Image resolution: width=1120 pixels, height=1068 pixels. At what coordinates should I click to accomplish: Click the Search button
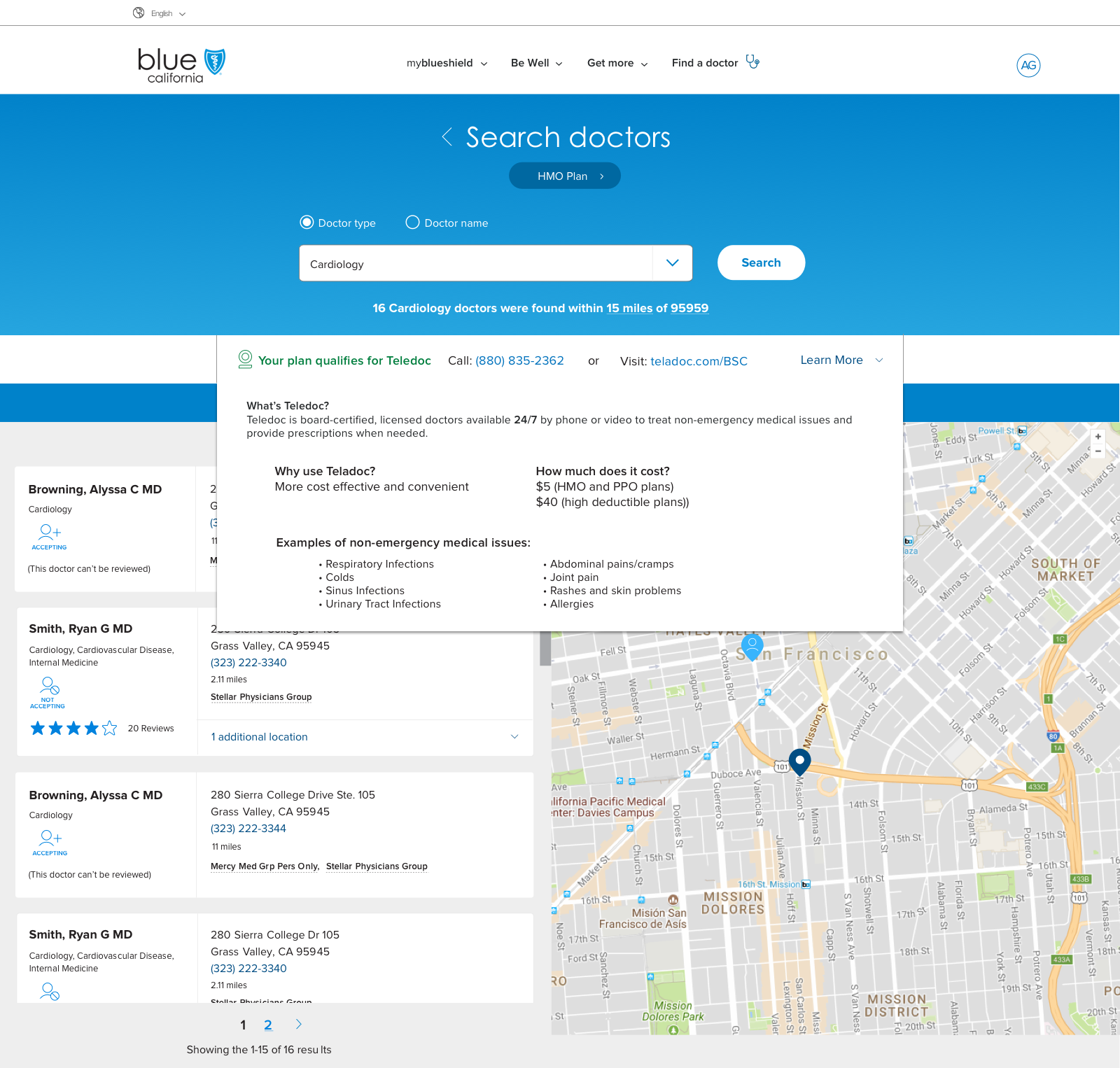click(x=761, y=262)
